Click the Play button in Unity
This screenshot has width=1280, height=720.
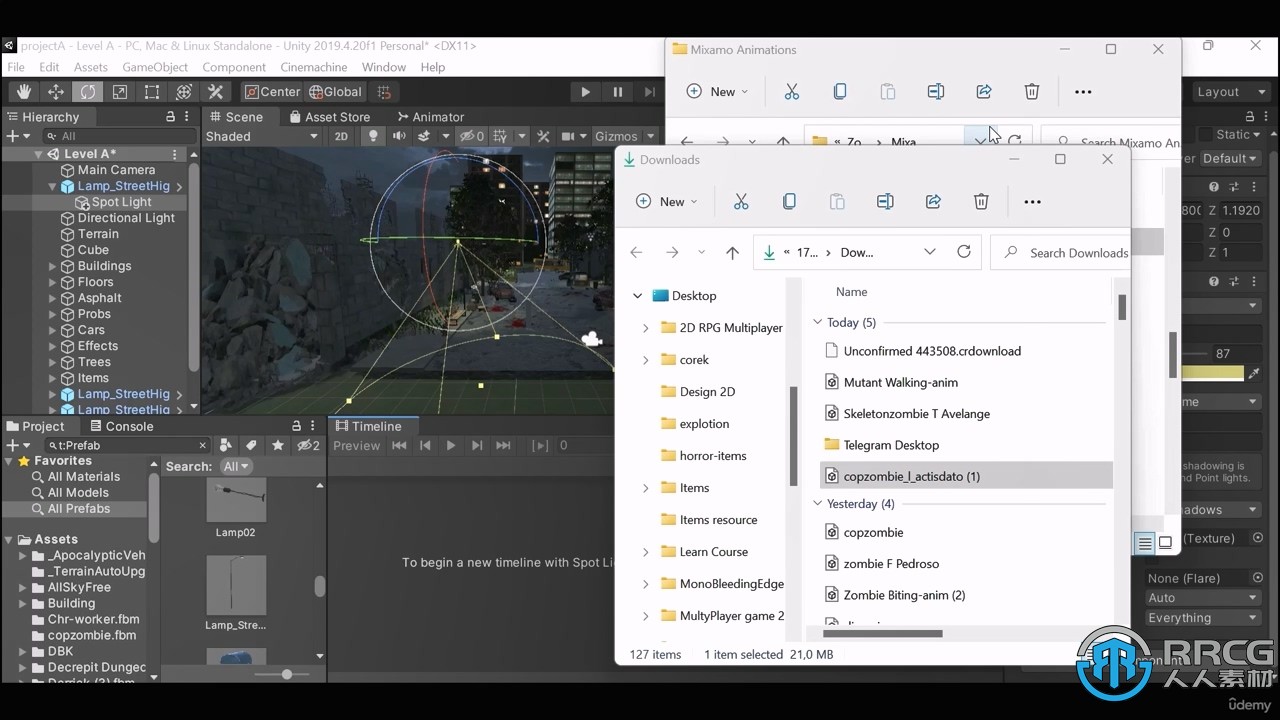586,92
